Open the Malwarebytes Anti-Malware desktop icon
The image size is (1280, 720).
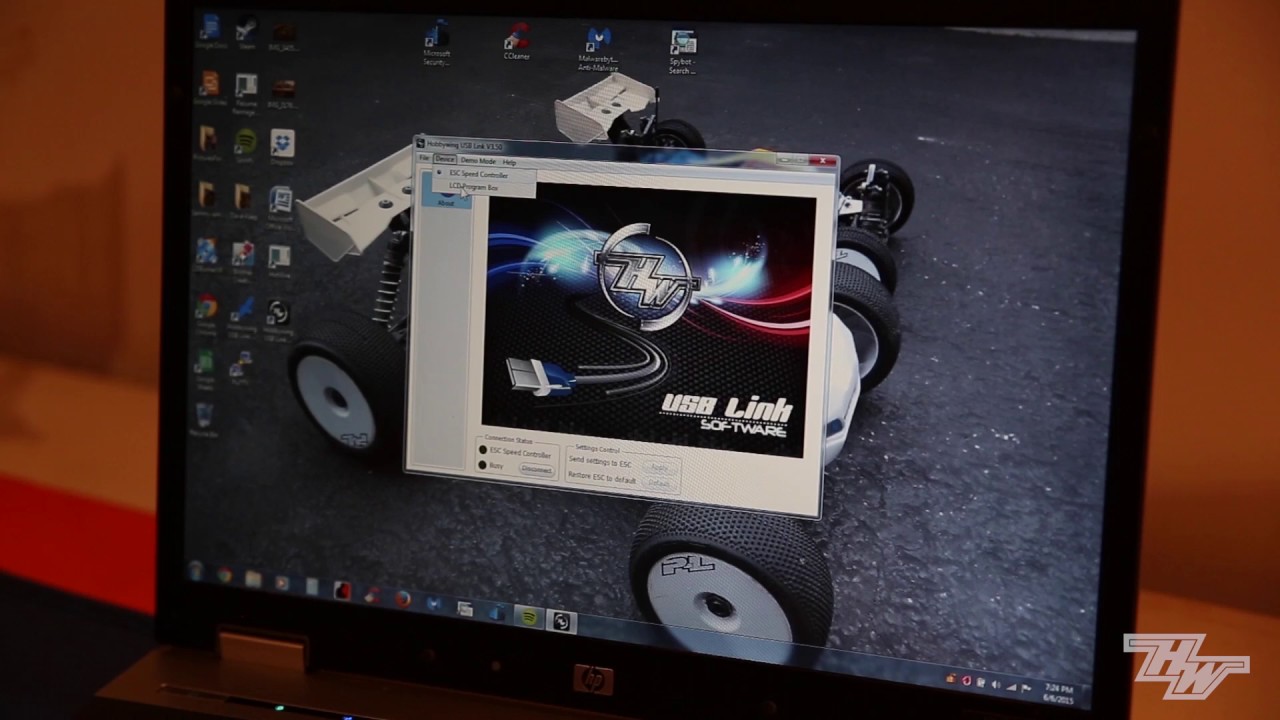[597, 49]
